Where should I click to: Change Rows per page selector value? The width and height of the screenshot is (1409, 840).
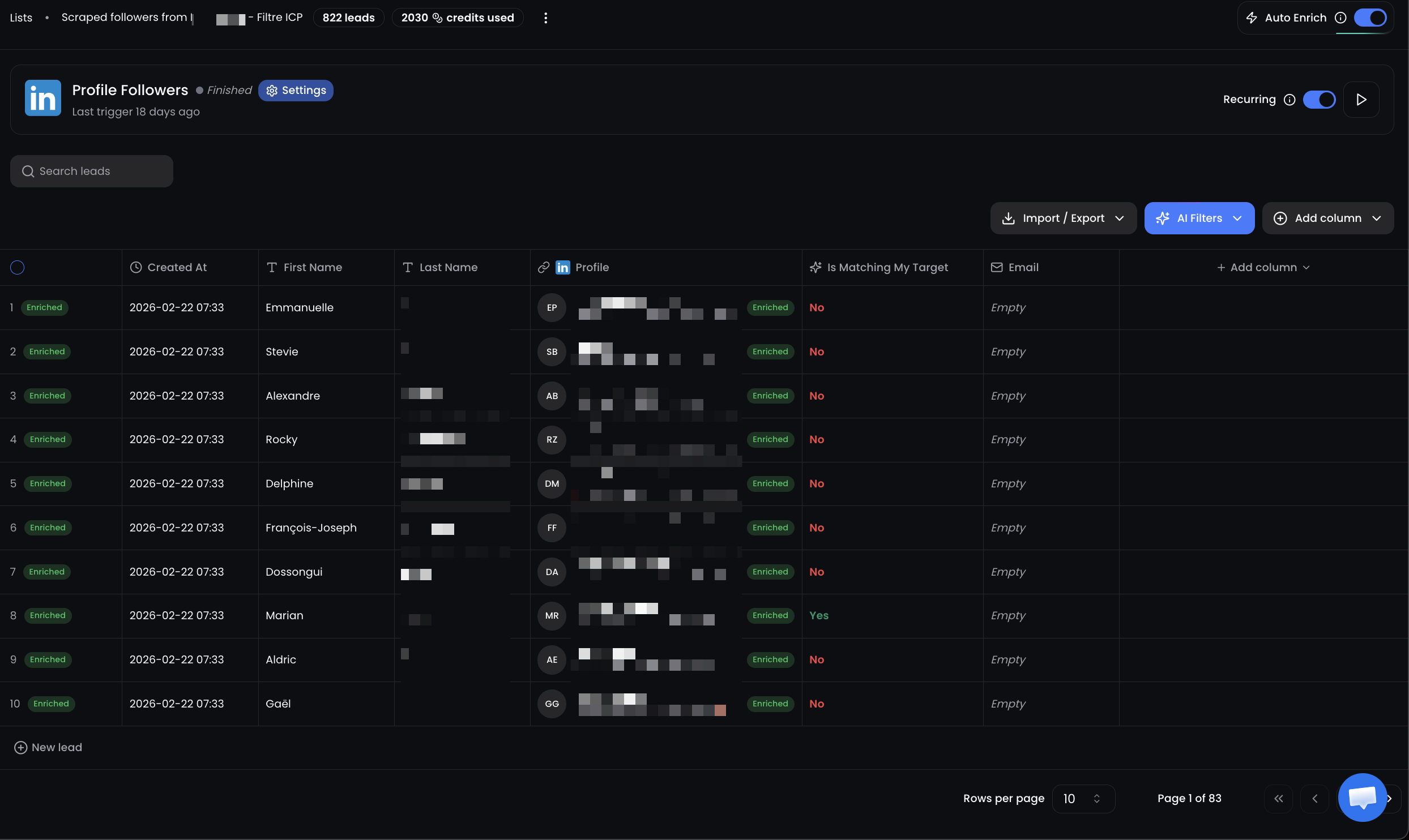[x=1083, y=799]
